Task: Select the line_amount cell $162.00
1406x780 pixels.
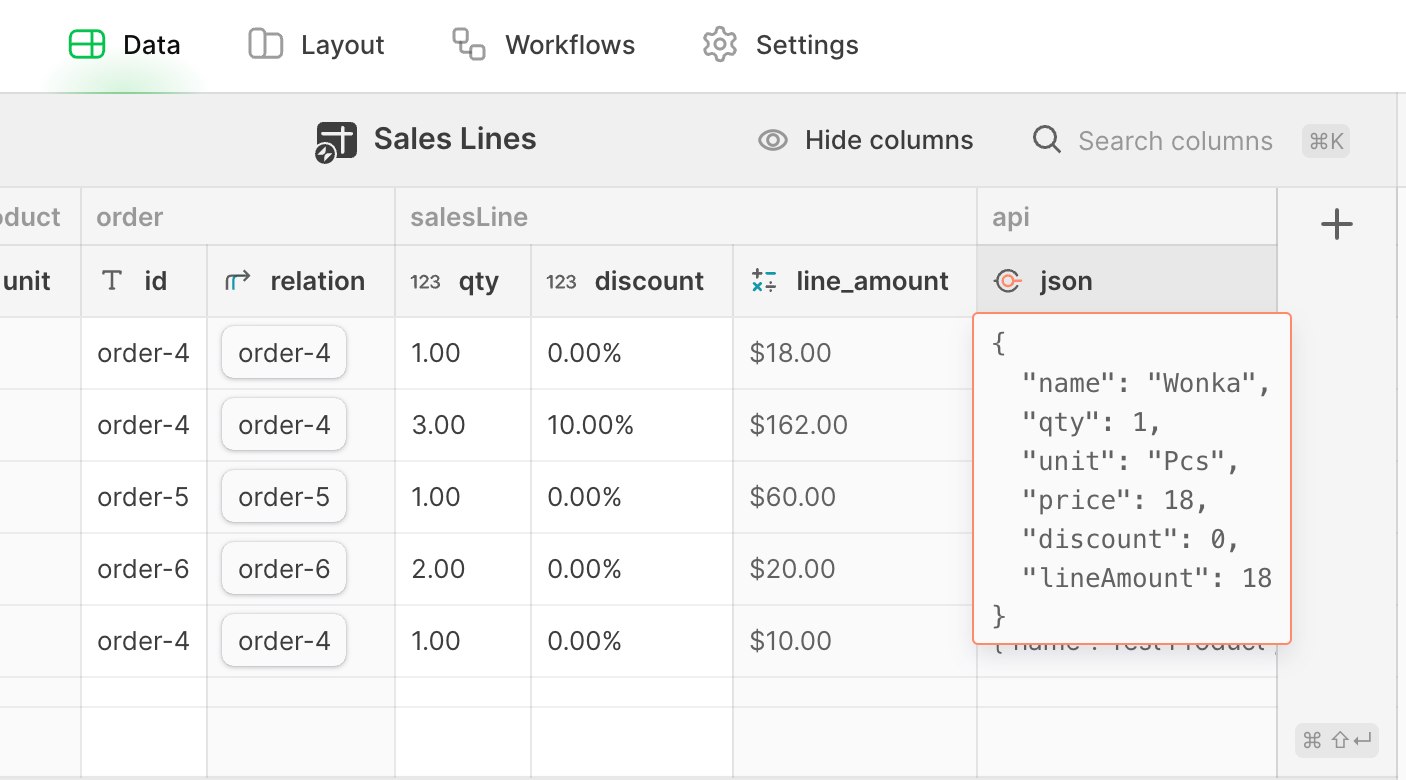Action: (x=855, y=425)
